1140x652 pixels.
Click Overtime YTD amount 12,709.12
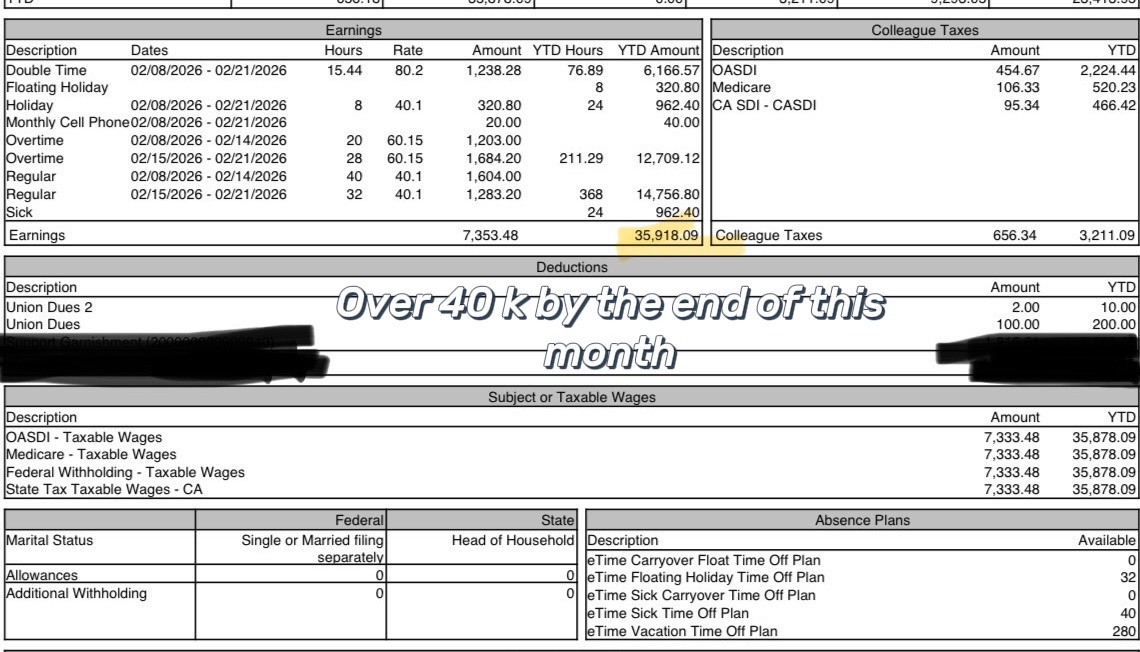[x=667, y=158]
